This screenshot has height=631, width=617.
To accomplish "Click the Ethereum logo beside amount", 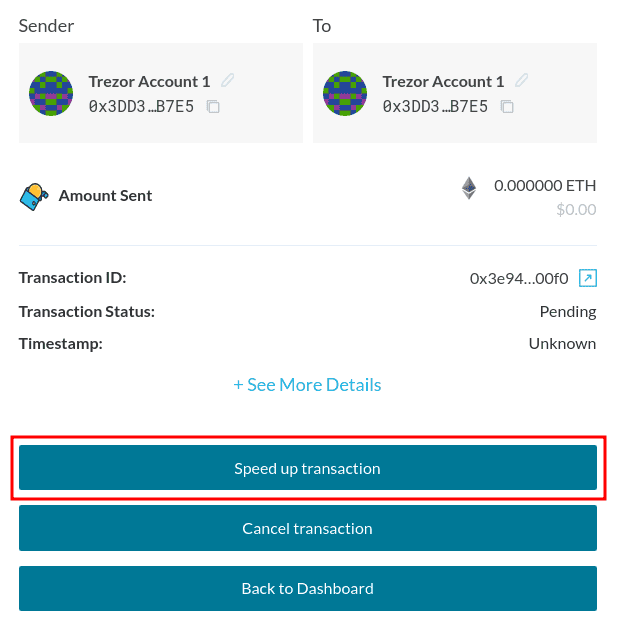I will click(469, 188).
